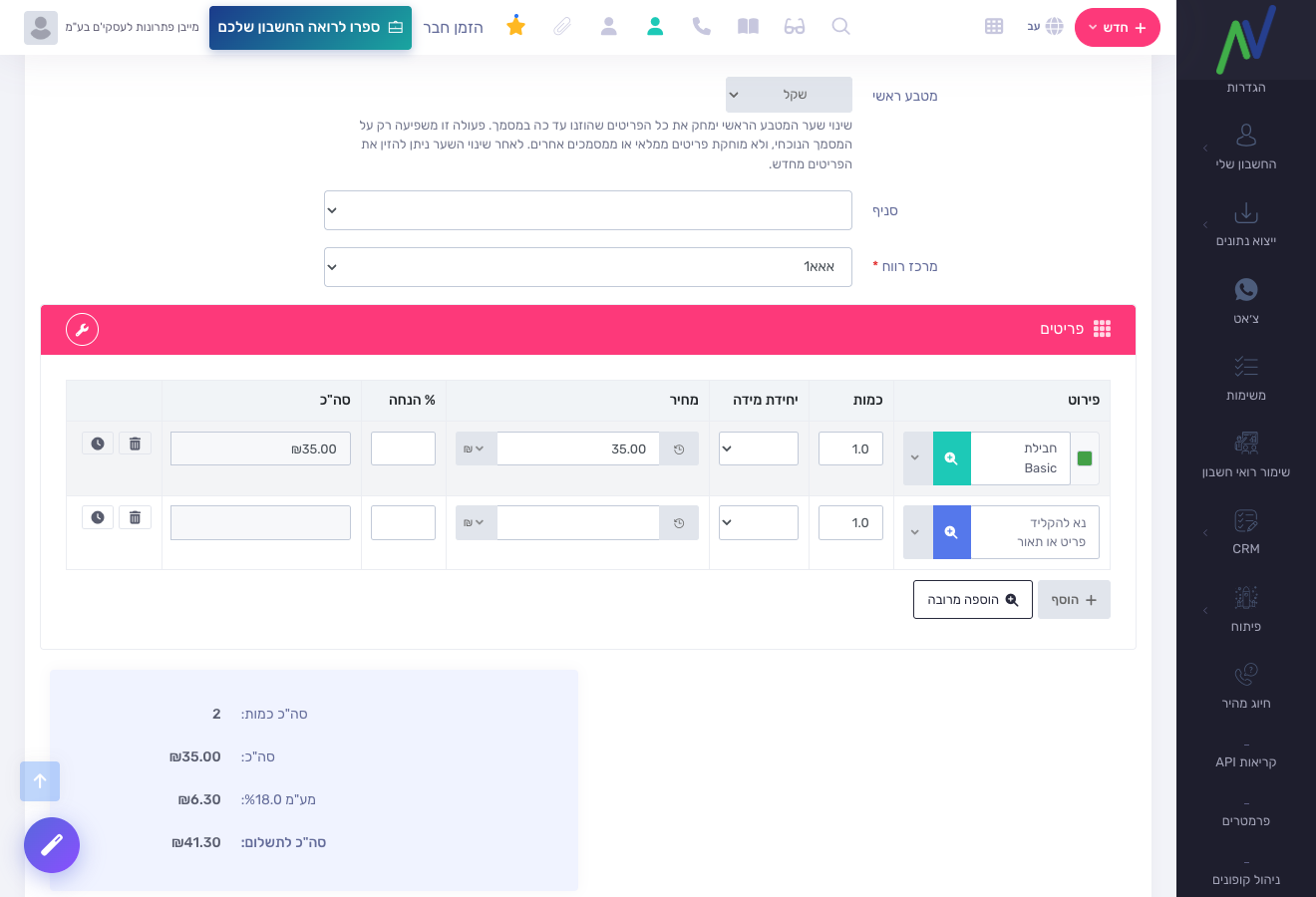Open משימות in the sidebar
The height and width of the screenshot is (897, 1316).
(1246, 377)
